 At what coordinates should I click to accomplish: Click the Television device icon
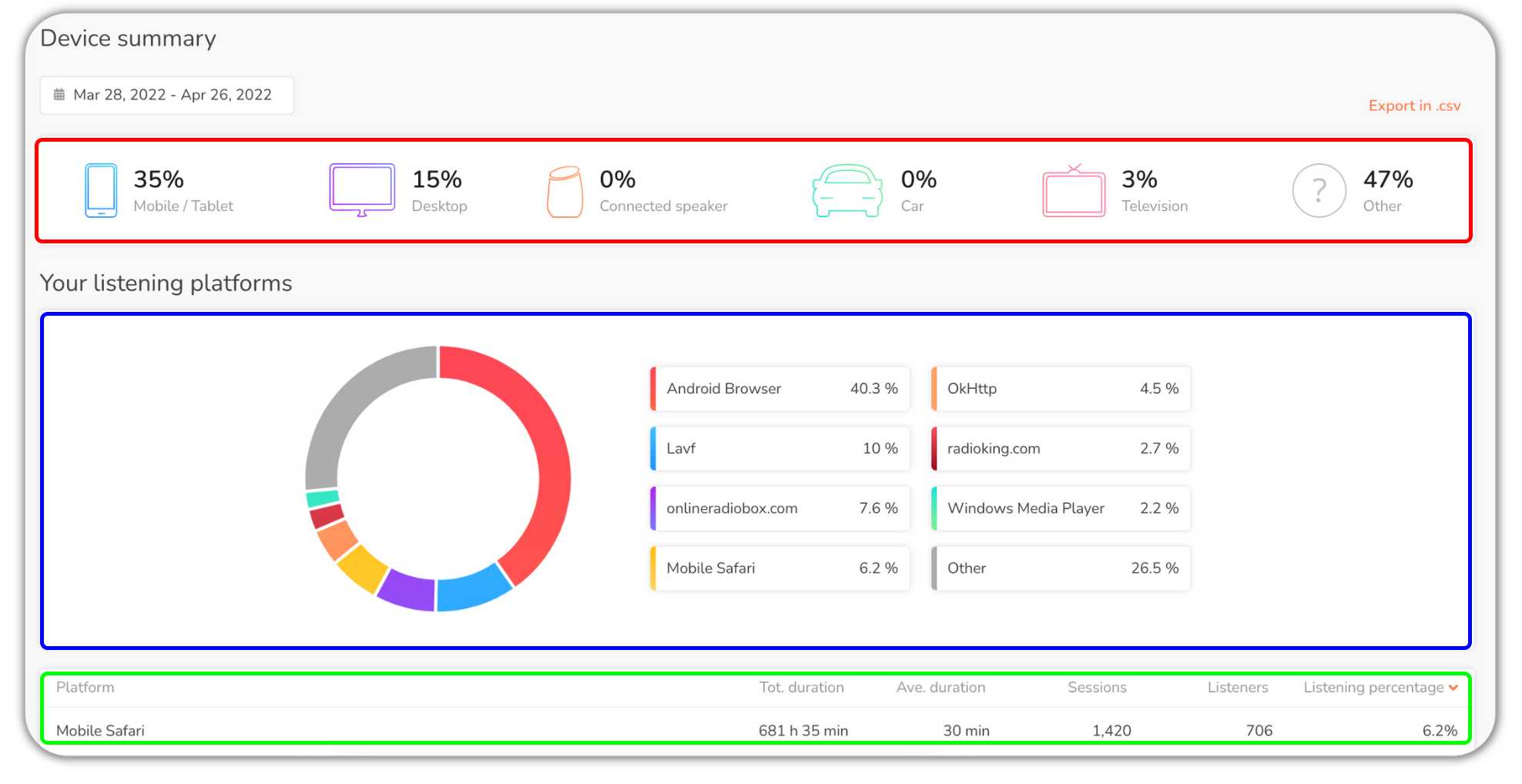(x=1074, y=191)
